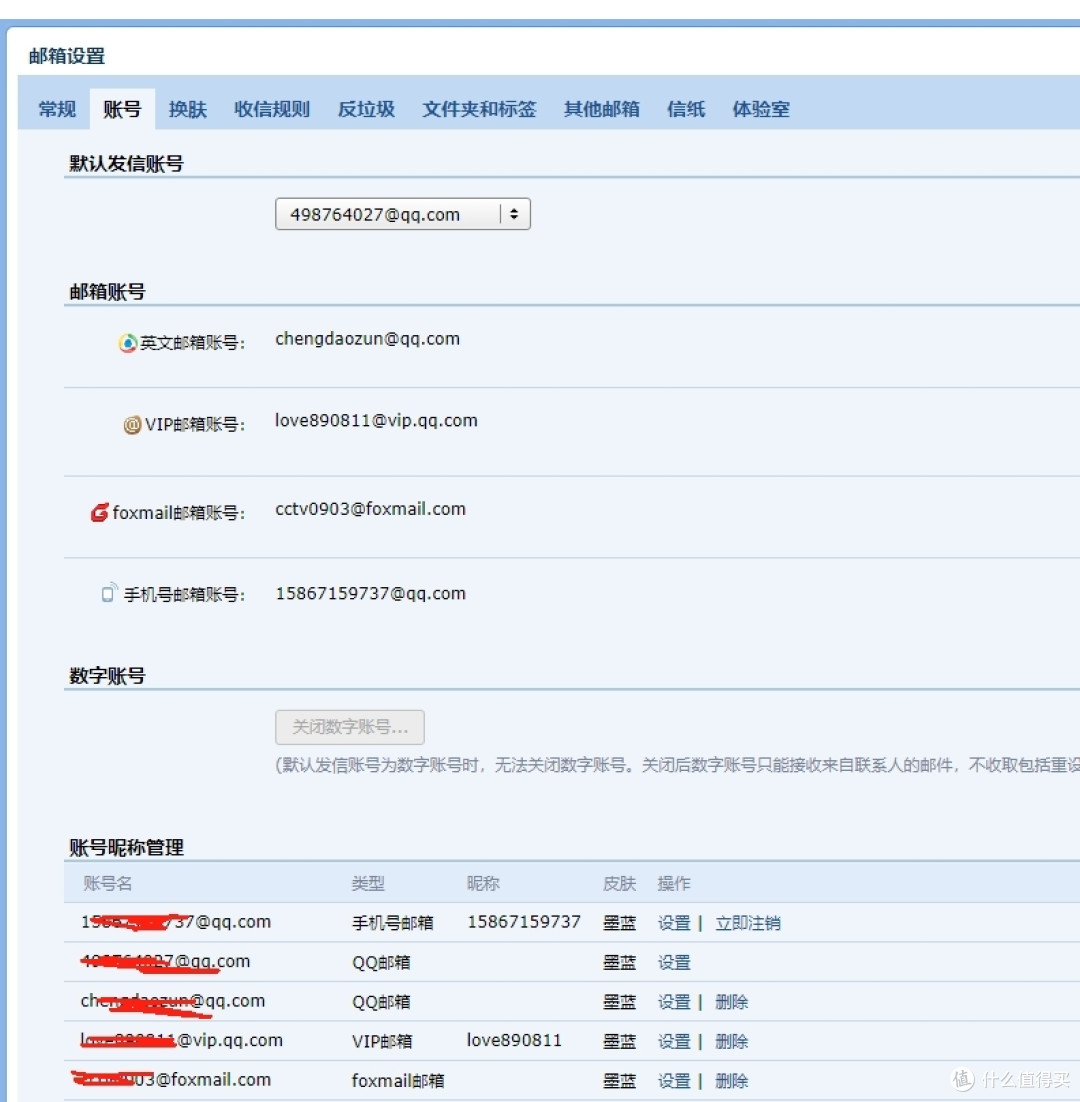Screen dimensions: 1080x1102
Task: Select the 账号 tab
Action: point(122,109)
